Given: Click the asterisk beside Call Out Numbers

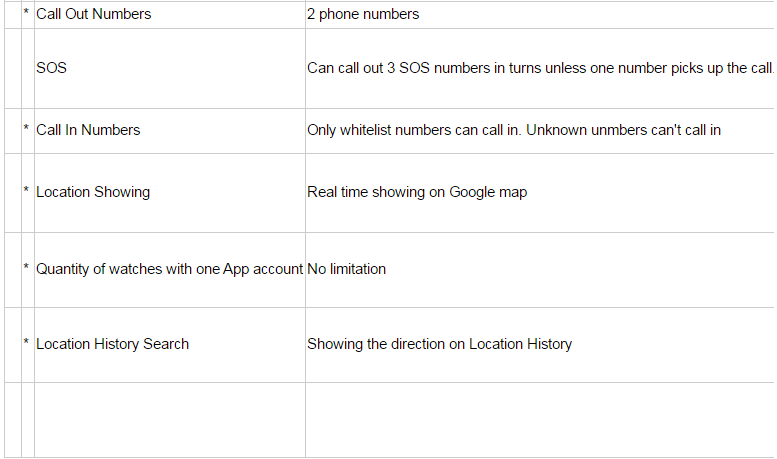Looking at the screenshot, I should pyautogui.click(x=27, y=14).
